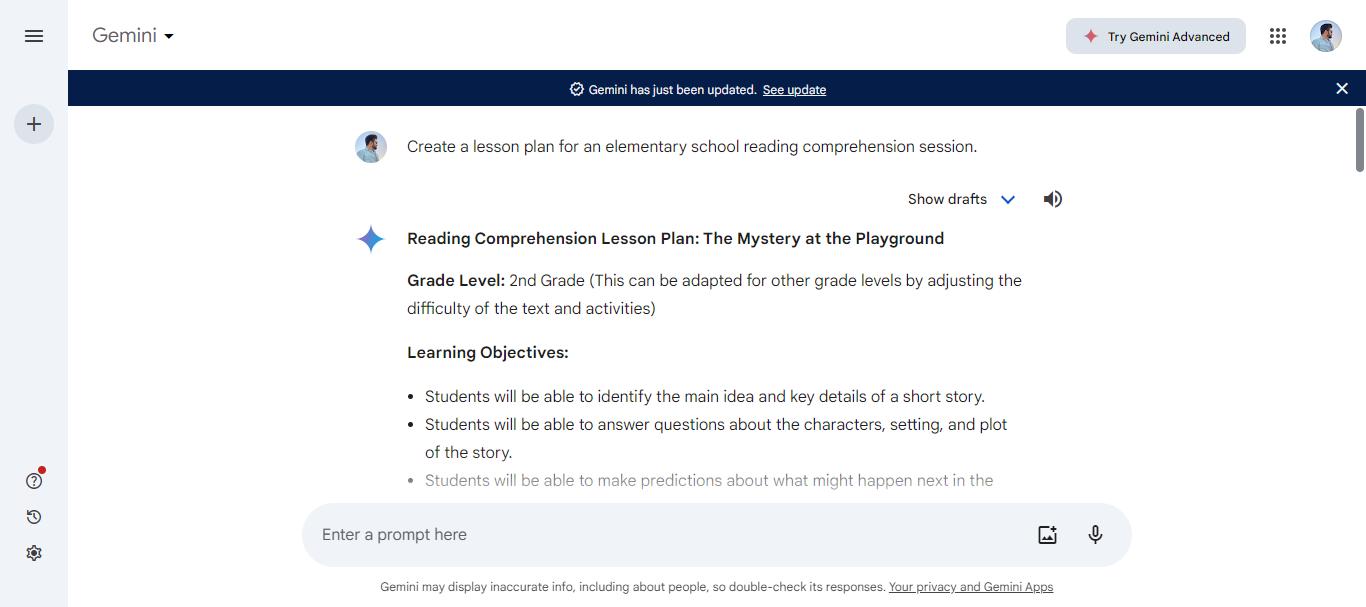Open chat history from the sidebar clock icon
The height and width of the screenshot is (607, 1366).
(33, 517)
